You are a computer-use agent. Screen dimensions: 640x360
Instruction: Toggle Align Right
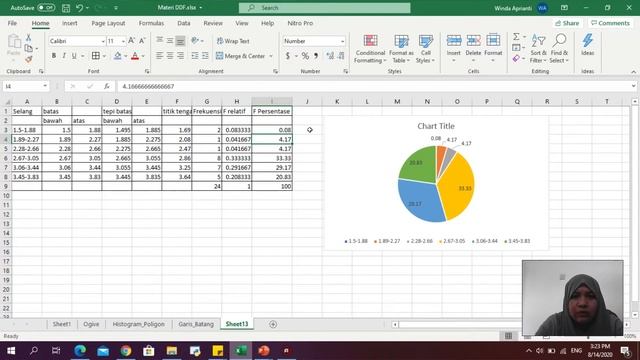pos(180,56)
